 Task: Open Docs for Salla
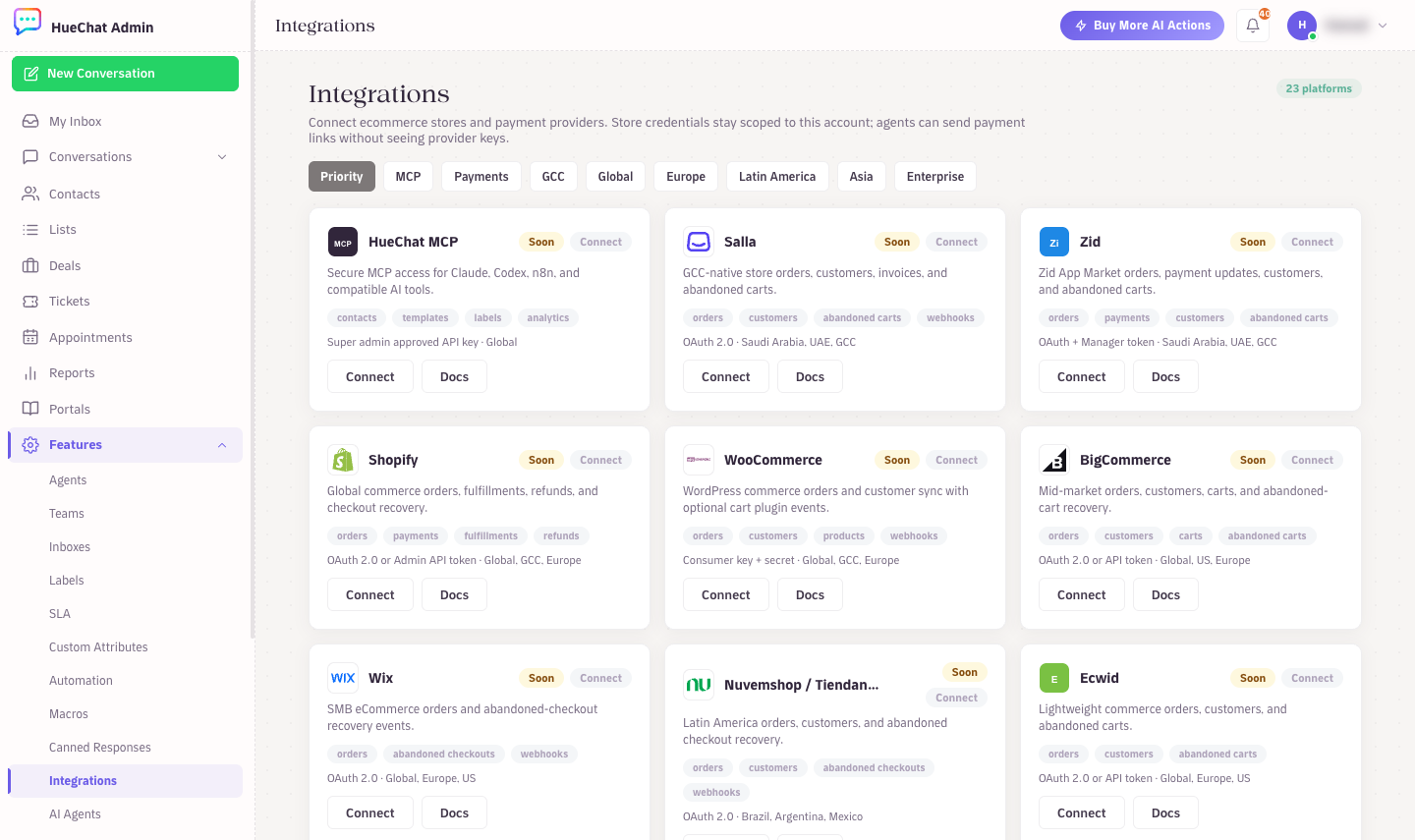coord(810,376)
